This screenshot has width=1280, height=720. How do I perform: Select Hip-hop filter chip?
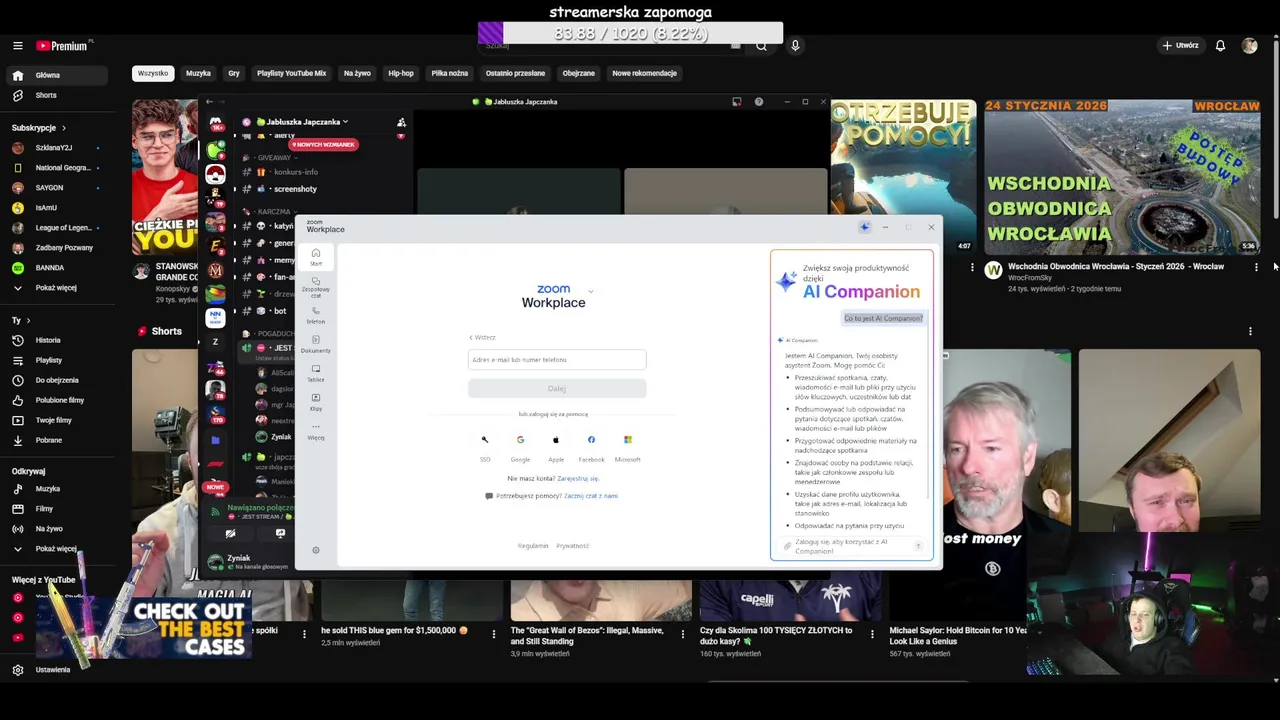pos(401,73)
